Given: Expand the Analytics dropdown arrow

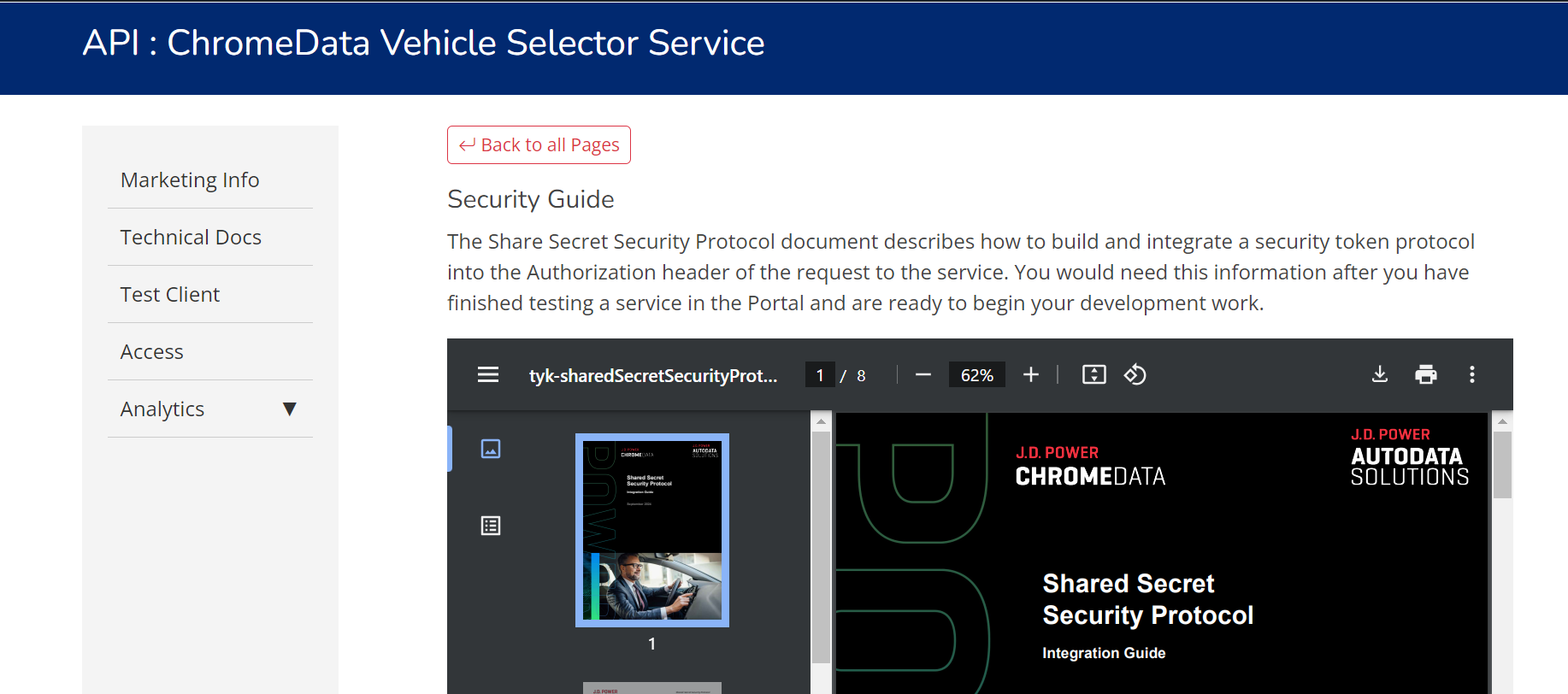Looking at the screenshot, I should (x=290, y=409).
